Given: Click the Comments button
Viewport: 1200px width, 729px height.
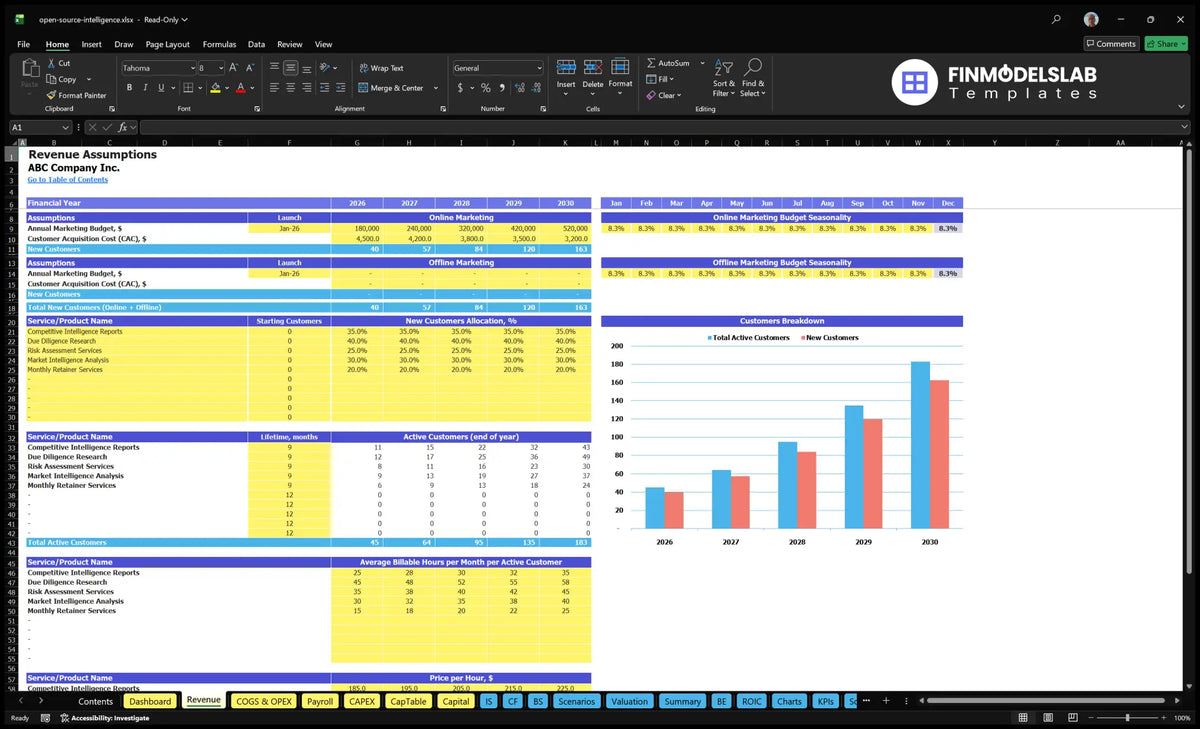Looking at the screenshot, I should pyautogui.click(x=1111, y=44).
